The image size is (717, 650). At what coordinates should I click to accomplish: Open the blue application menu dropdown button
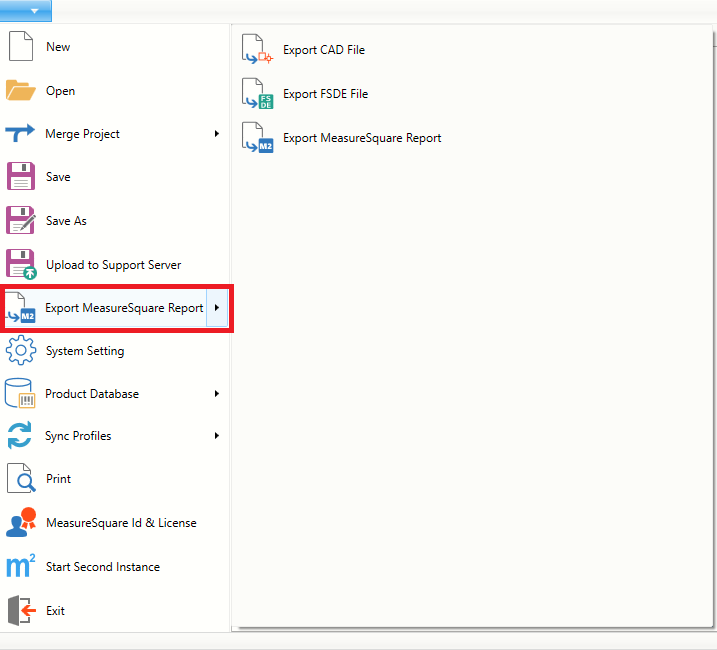click(26, 11)
